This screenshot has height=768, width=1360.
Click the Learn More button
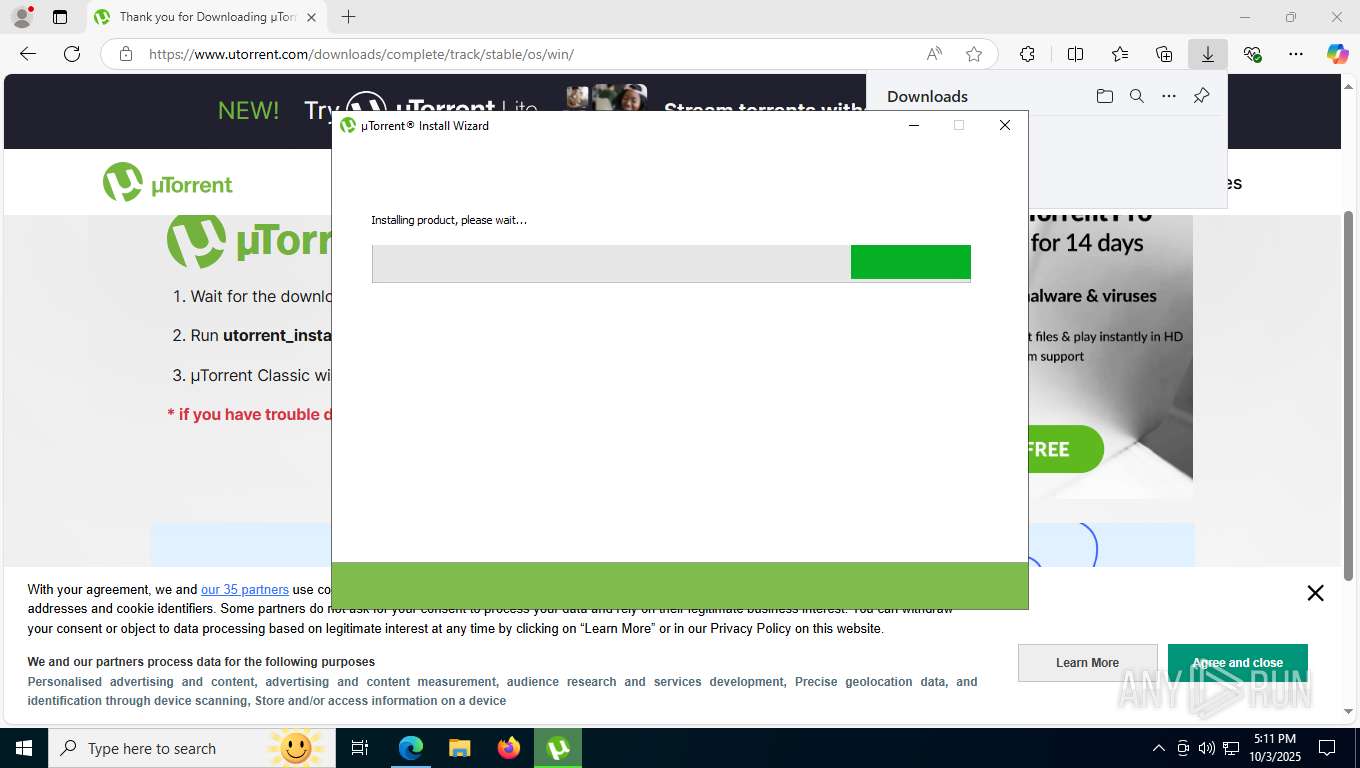pyautogui.click(x=1087, y=662)
